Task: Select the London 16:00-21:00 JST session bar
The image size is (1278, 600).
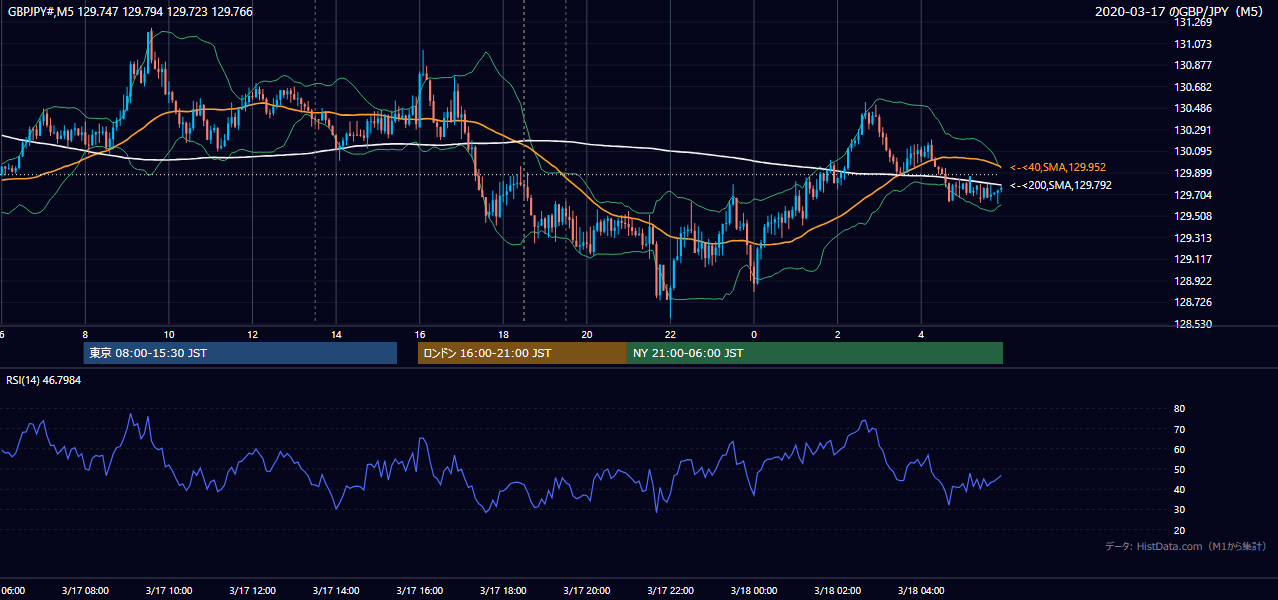Action: (x=522, y=353)
